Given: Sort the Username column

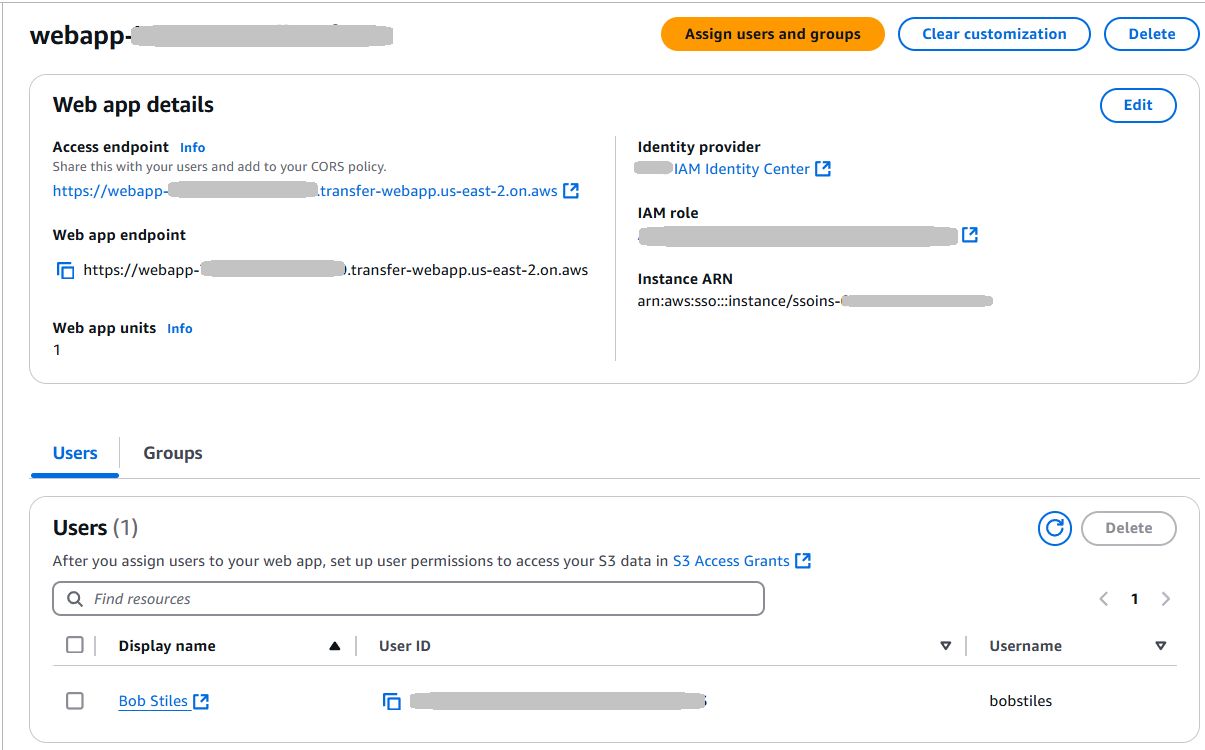Looking at the screenshot, I should (x=1160, y=646).
